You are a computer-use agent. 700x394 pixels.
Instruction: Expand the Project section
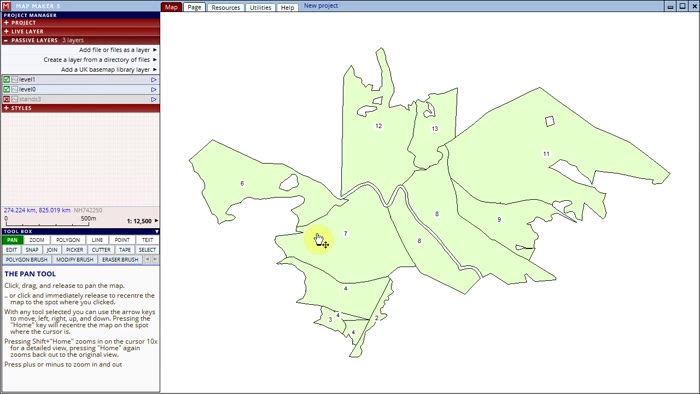click(80, 22)
